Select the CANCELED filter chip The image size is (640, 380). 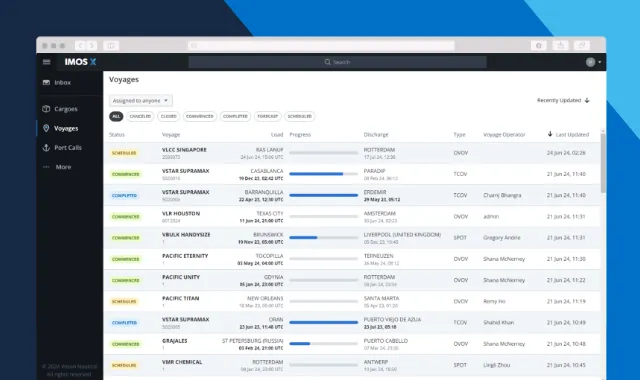point(140,116)
